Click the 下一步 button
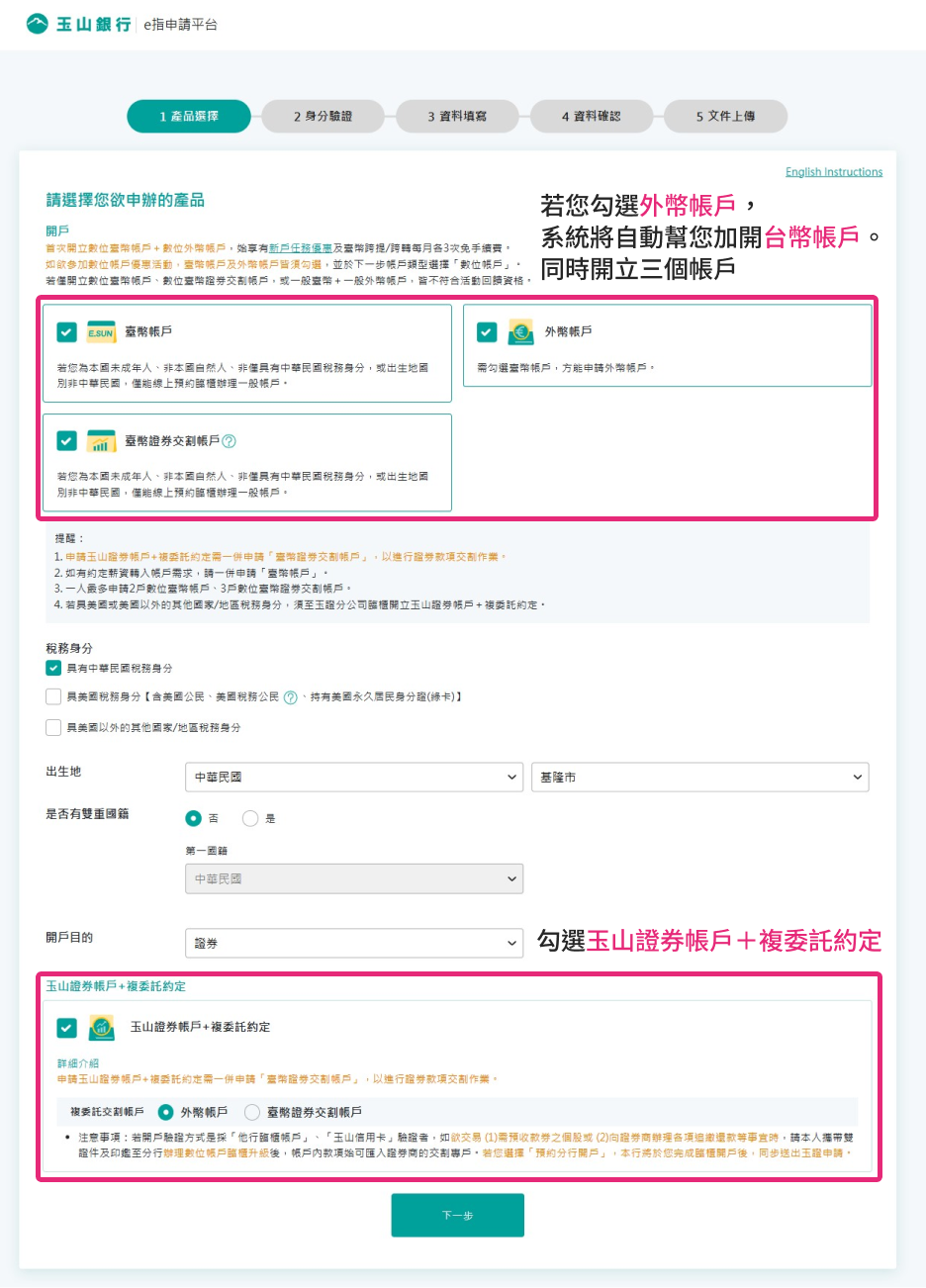This screenshot has height=1288, width=926. click(458, 1216)
